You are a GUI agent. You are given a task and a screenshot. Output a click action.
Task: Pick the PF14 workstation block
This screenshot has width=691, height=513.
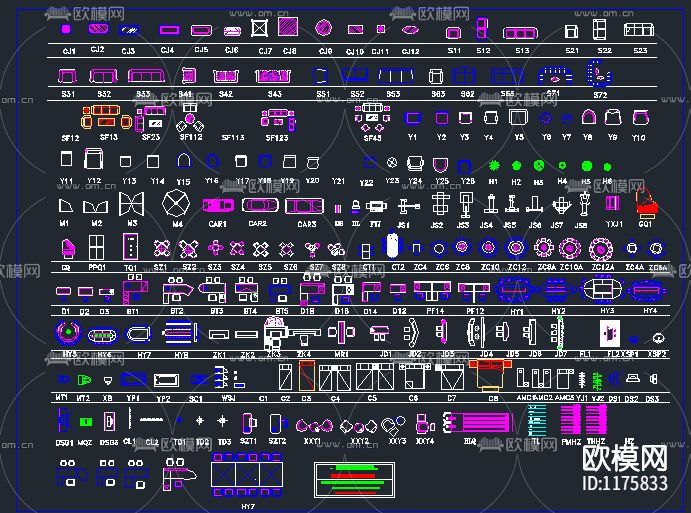[432, 291]
